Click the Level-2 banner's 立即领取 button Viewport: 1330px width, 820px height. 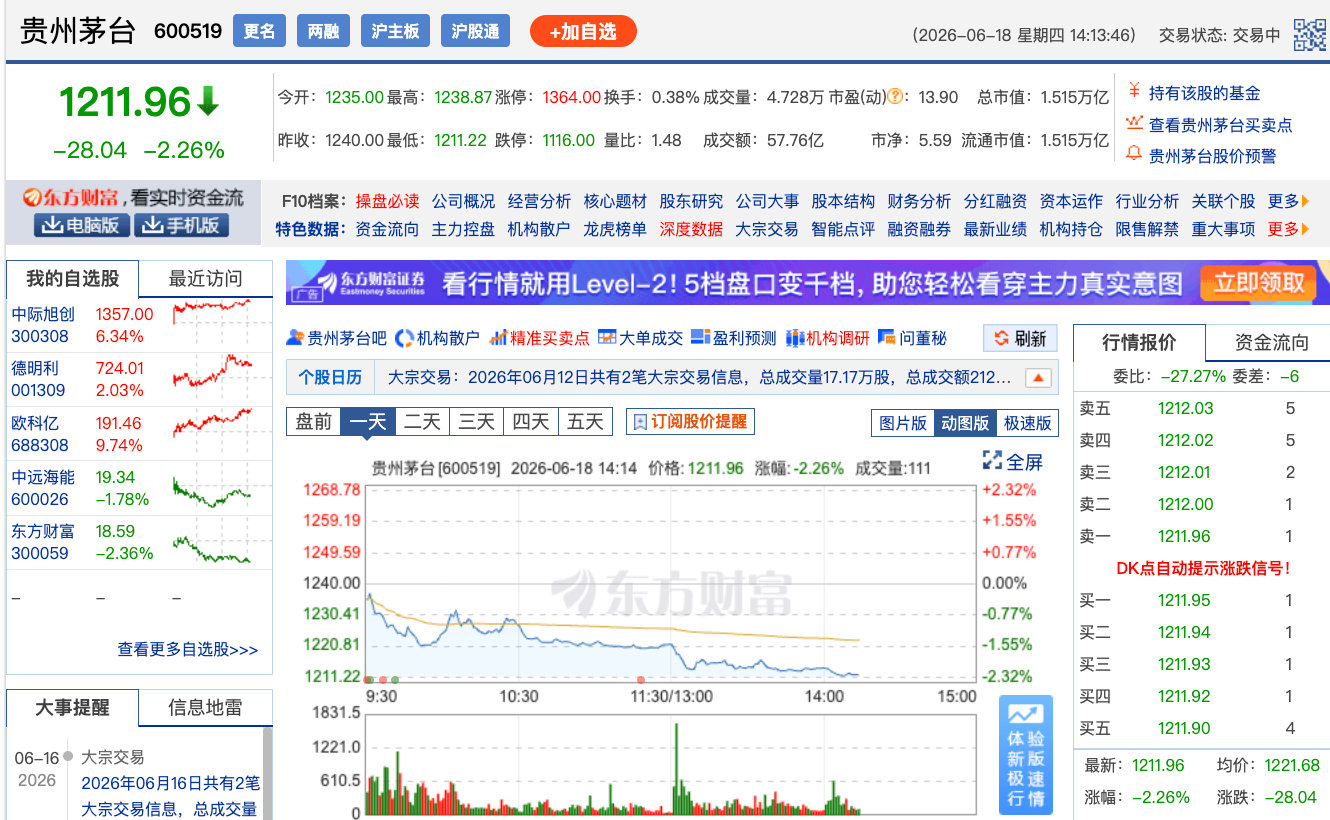(x=1259, y=282)
